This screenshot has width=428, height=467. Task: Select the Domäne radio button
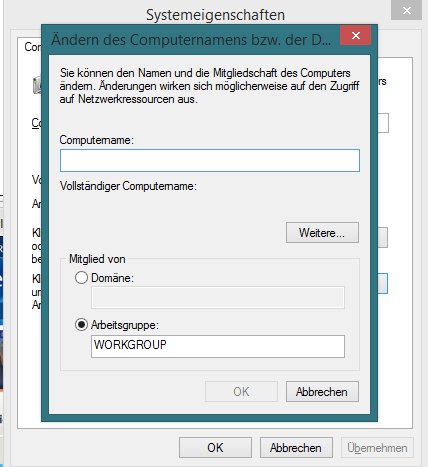(81, 277)
